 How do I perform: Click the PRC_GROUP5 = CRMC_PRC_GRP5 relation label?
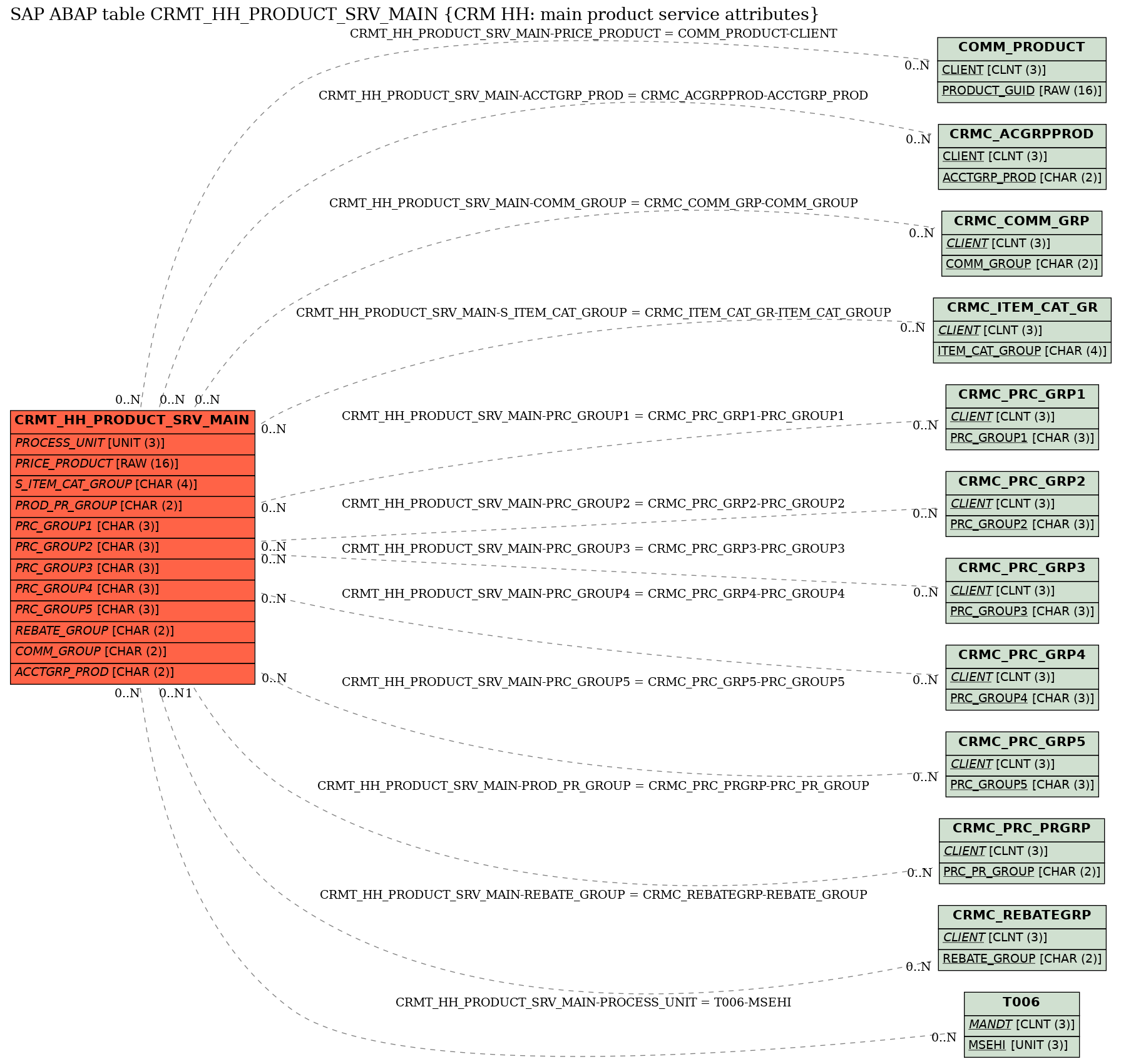click(593, 682)
